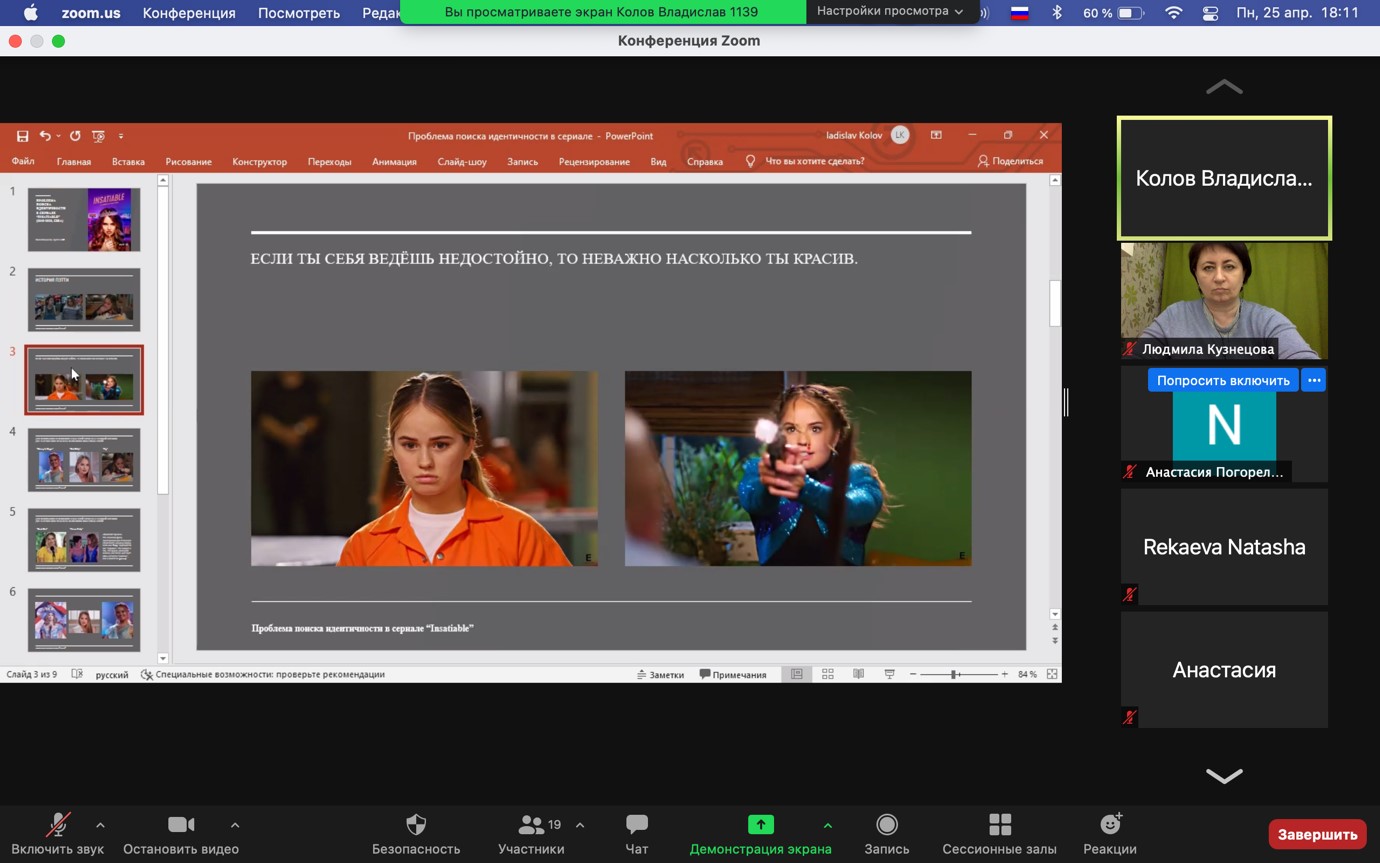Image resolution: width=1380 pixels, height=863 pixels.
Task: Redo the action in the quick access toolbar
Action: 75,136
